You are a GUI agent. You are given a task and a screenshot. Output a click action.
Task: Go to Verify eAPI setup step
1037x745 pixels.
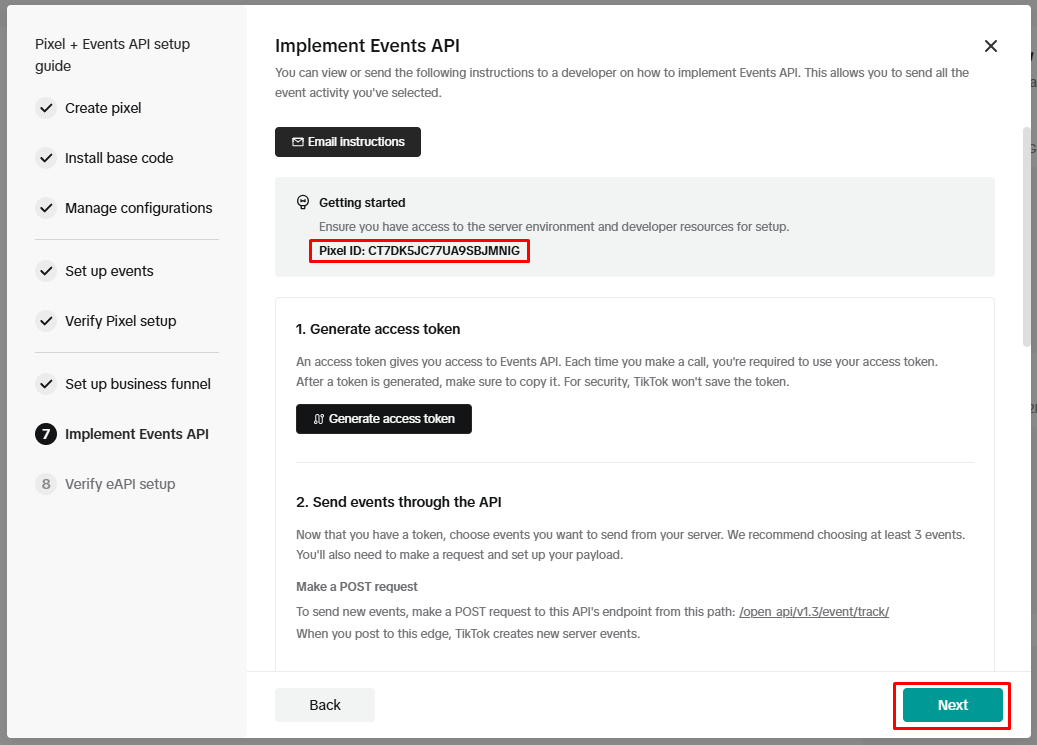[120, 484]
